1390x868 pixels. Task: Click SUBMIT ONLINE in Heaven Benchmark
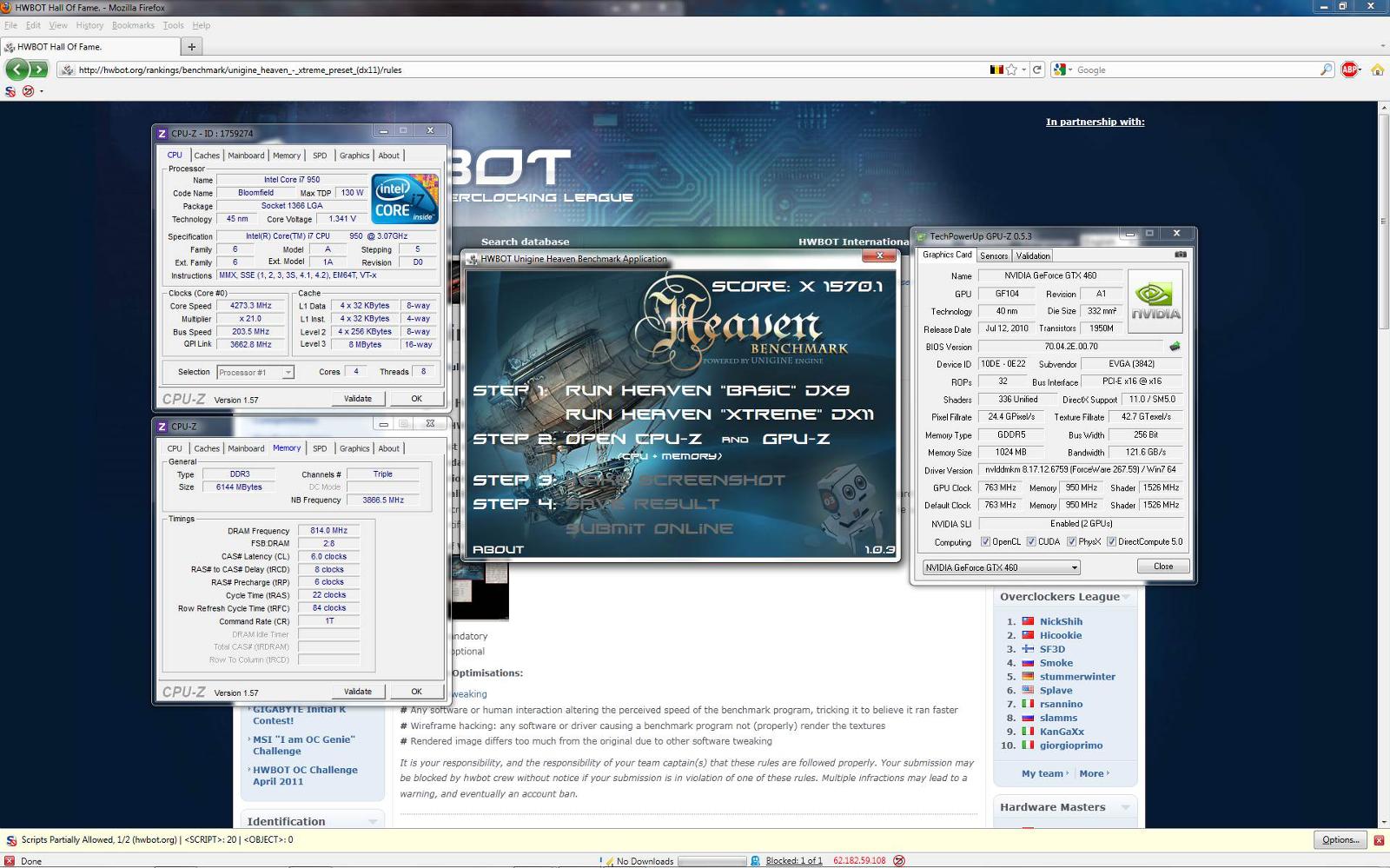point(649,528)
